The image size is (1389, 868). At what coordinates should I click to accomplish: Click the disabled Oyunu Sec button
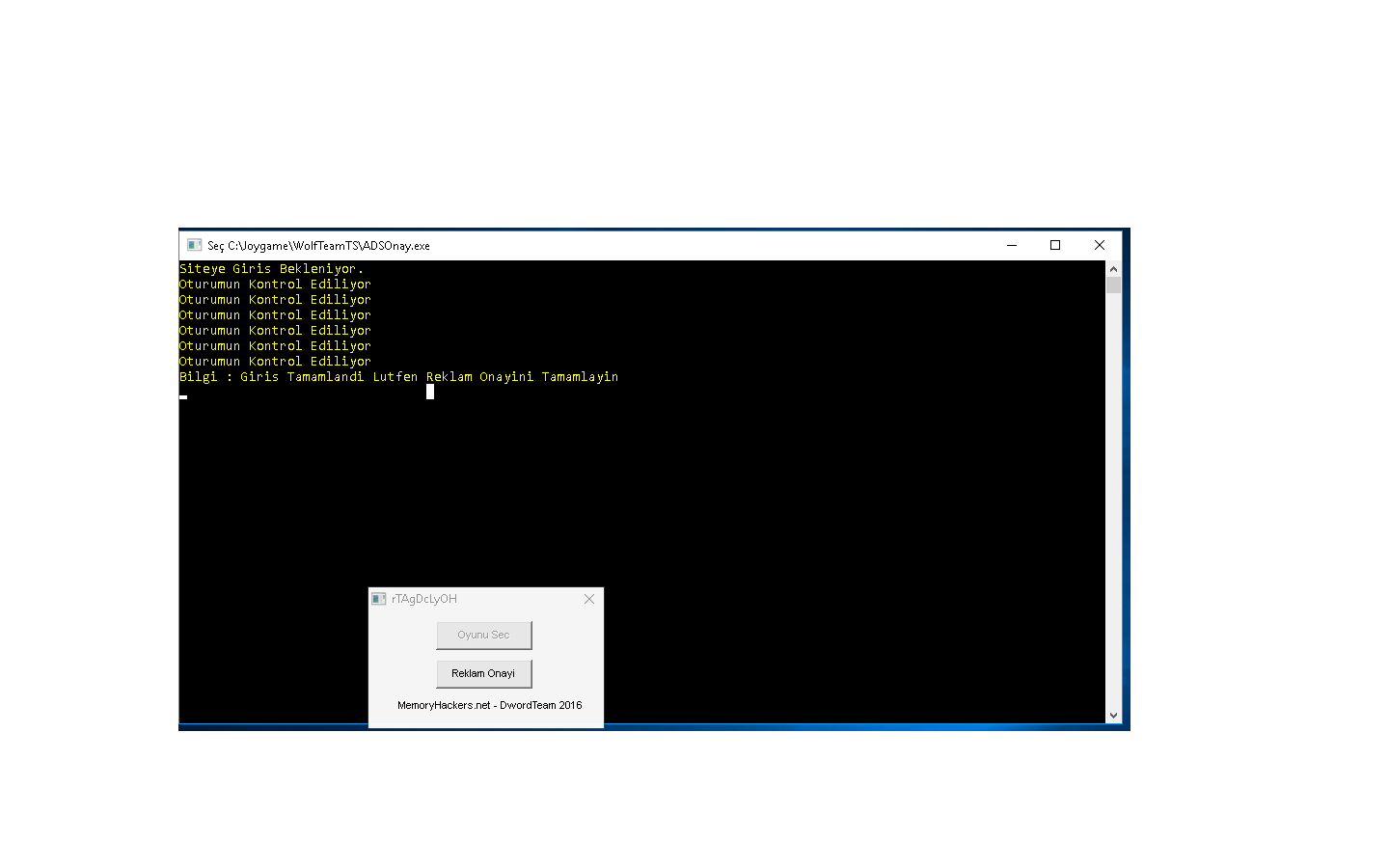click(x=483, y=635)
